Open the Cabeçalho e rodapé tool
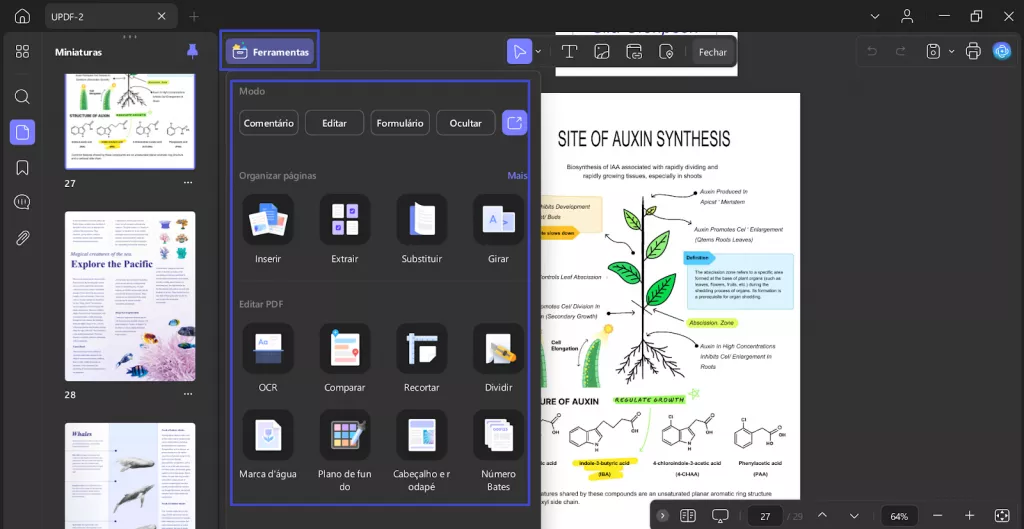 [x=422, y=451]
